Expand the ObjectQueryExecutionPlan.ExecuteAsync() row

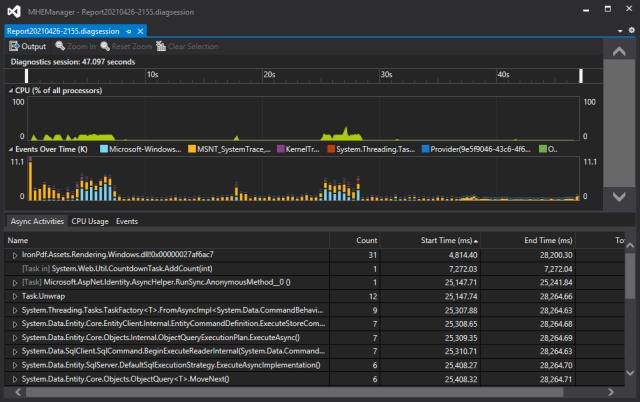click(15, 338)
